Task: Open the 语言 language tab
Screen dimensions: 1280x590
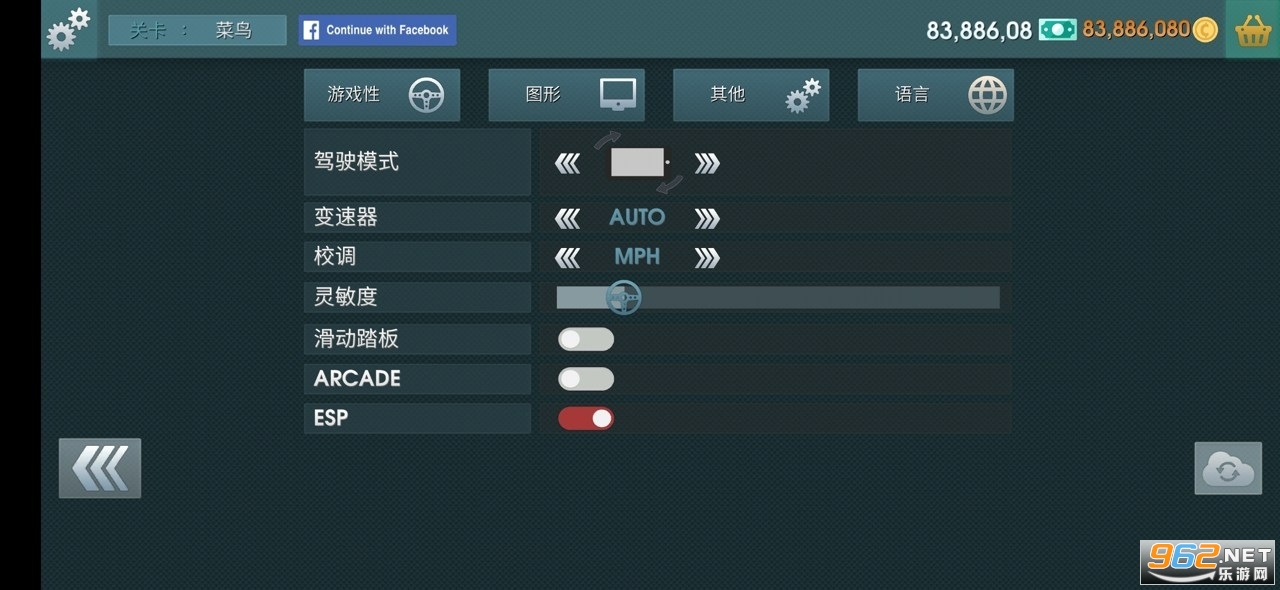Action: (x=935, y=95)
